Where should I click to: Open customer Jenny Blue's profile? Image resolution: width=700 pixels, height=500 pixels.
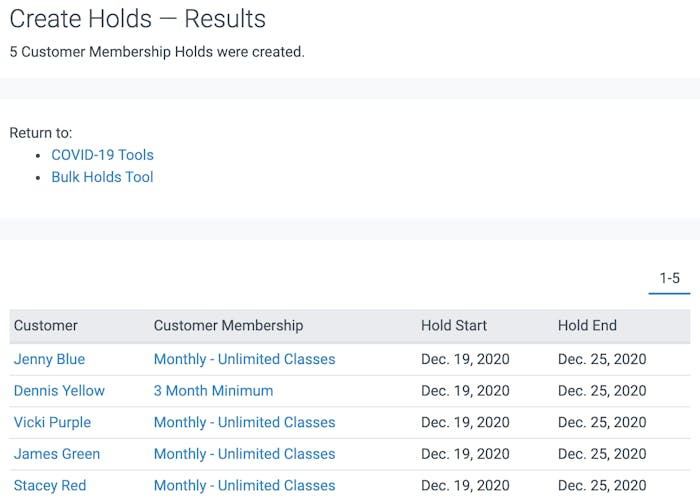(x=49, y=359)
